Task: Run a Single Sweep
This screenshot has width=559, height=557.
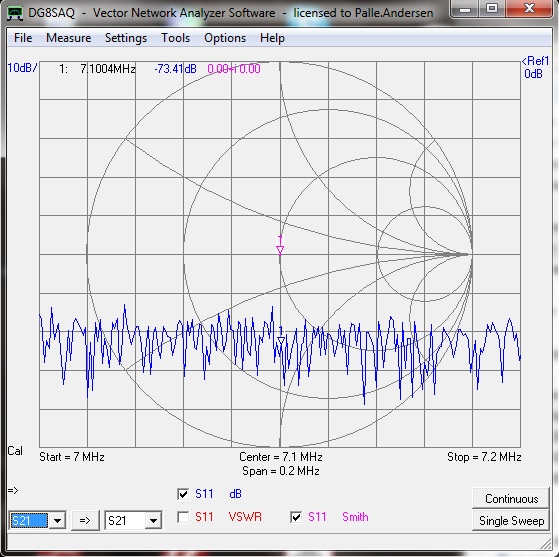Action: (x=511, y=521)
